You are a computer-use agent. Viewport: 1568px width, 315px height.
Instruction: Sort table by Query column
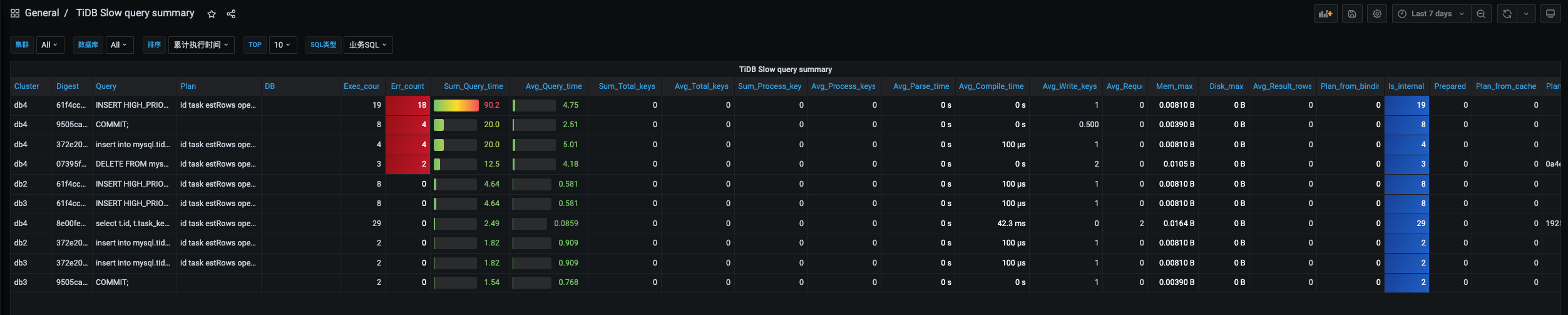(x=106, y=86)
